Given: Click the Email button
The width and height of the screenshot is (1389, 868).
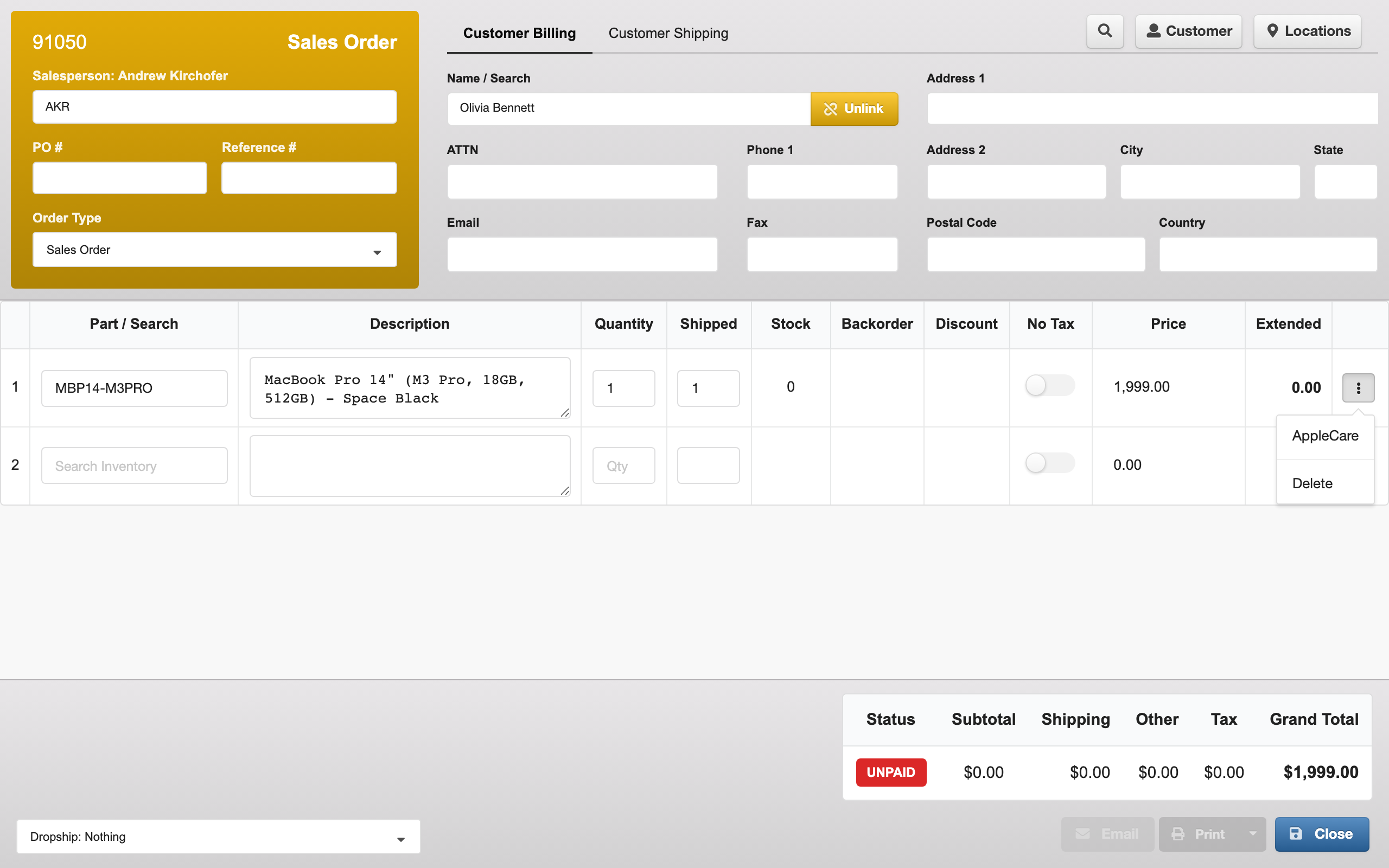Looking at the screenshot, I should (1107, 834).
